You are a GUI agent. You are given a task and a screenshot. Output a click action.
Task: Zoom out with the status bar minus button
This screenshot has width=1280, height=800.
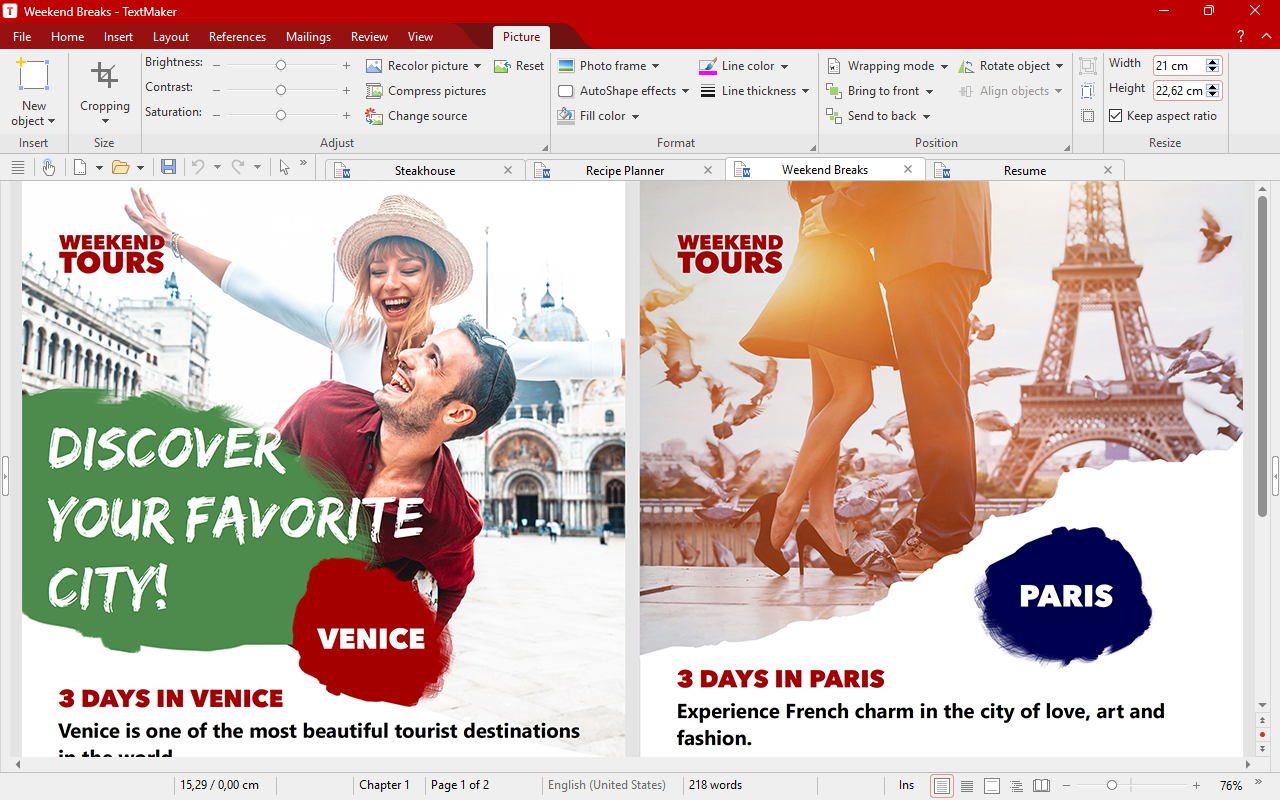pyautogui.click(x=1066, y=786)
